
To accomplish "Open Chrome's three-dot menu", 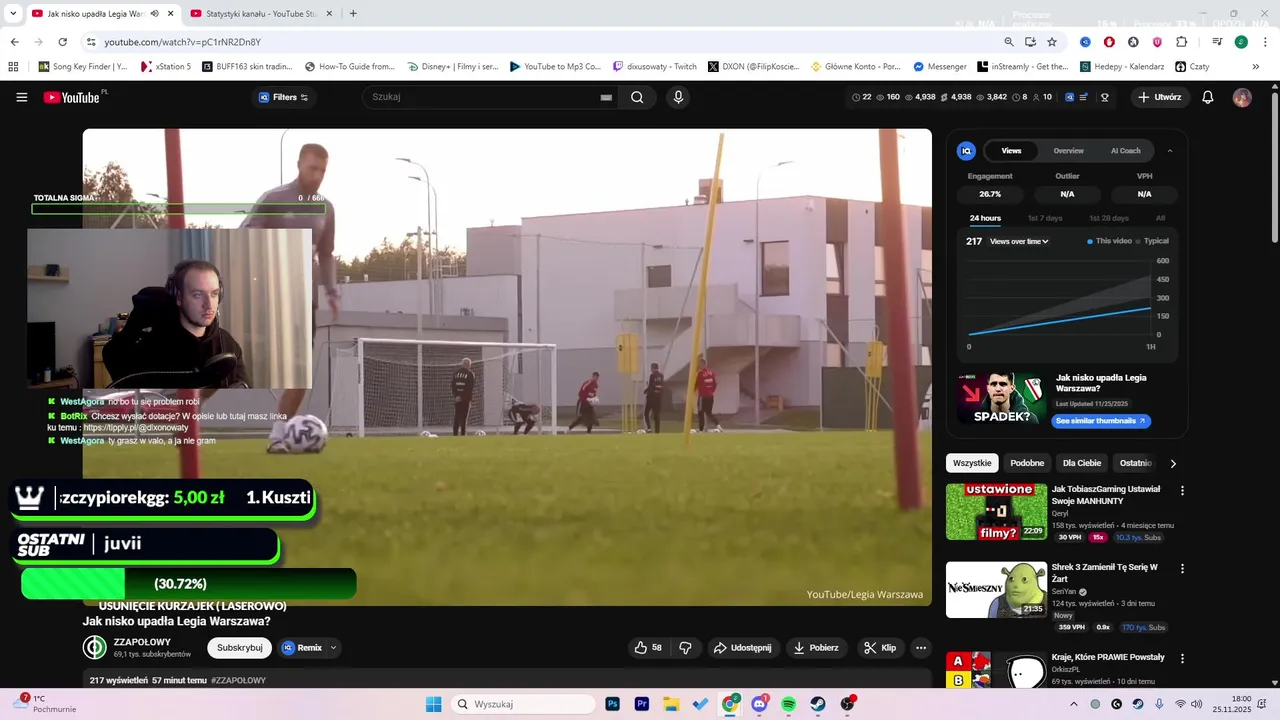I will [1263, 42].
